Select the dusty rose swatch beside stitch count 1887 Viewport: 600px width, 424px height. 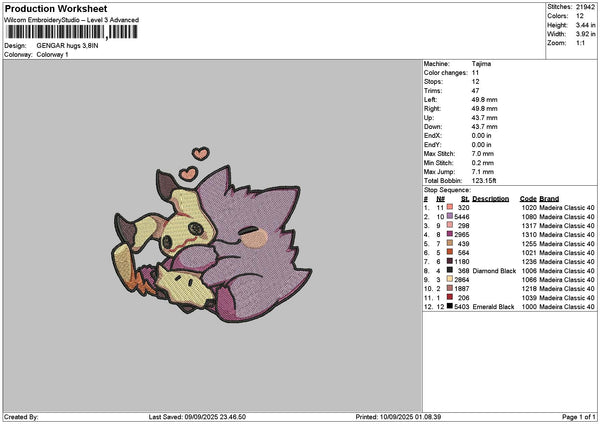tap(450, 289)
